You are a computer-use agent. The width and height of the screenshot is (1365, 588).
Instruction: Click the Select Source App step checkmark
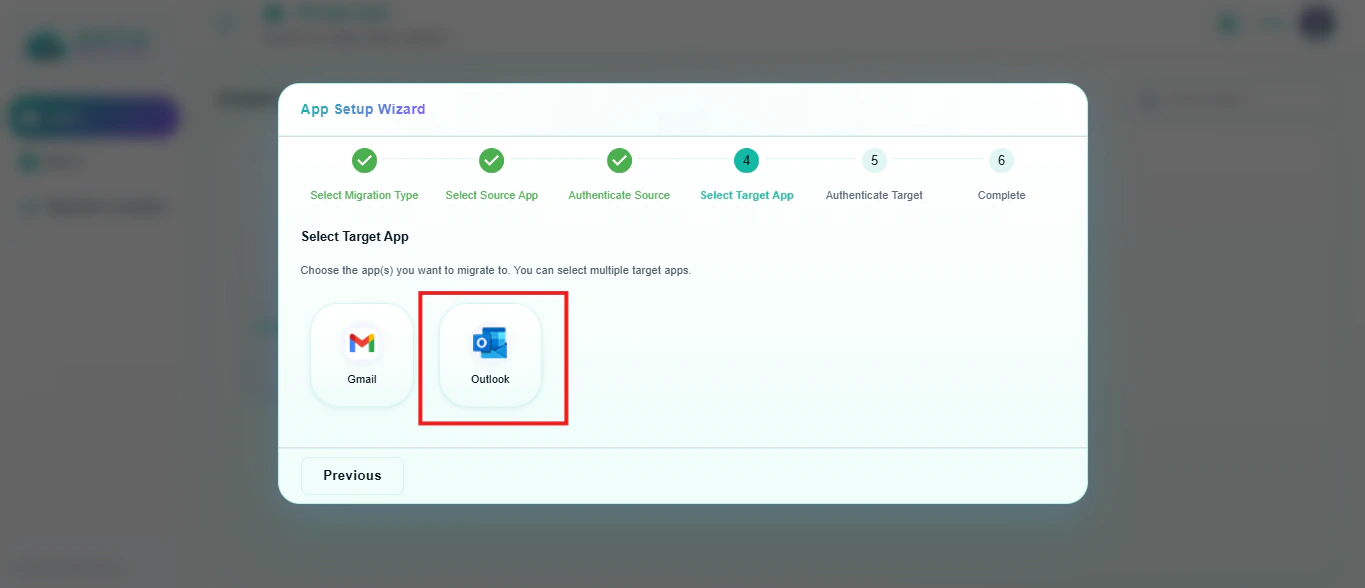pyautogui.click(x=491, y=160)
